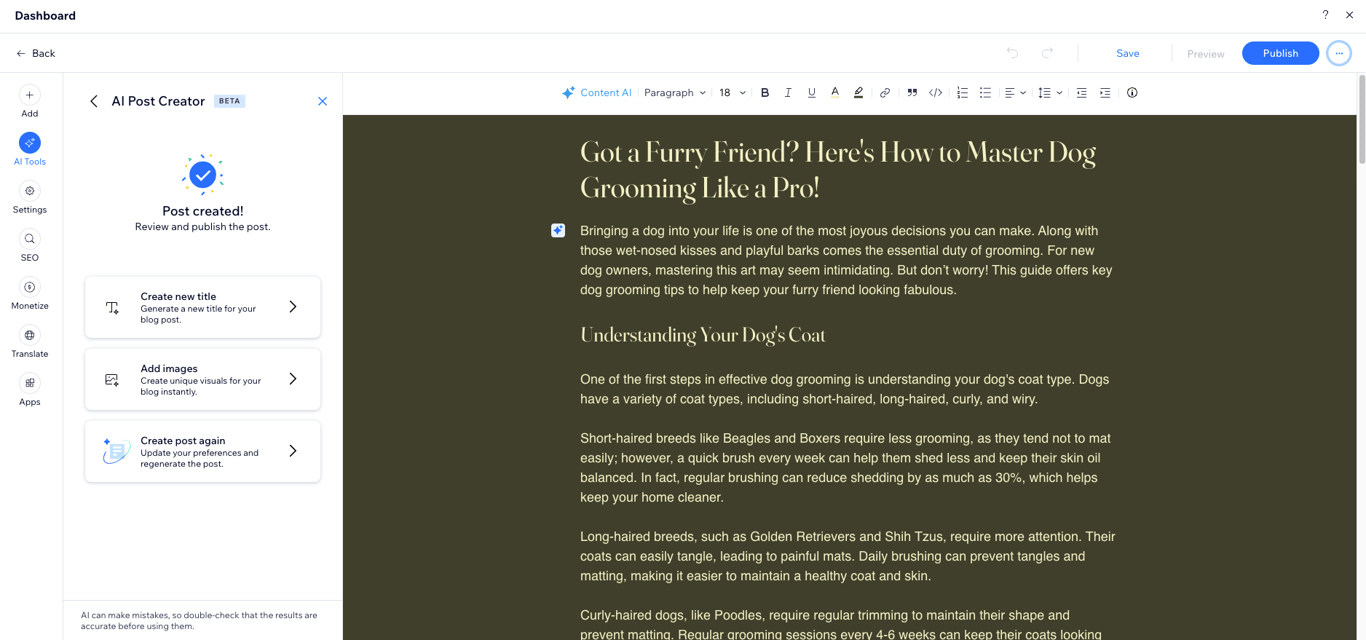Open the Paragraph style dropdown
The width and height of the screenshot is (1366, 640).
[674, 92]
